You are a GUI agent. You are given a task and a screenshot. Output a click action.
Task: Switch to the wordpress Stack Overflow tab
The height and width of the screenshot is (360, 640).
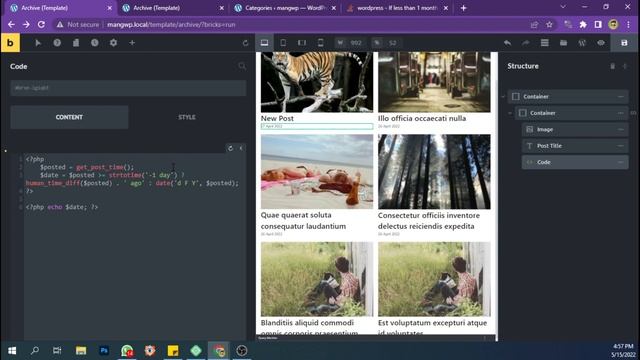[397, 8]
